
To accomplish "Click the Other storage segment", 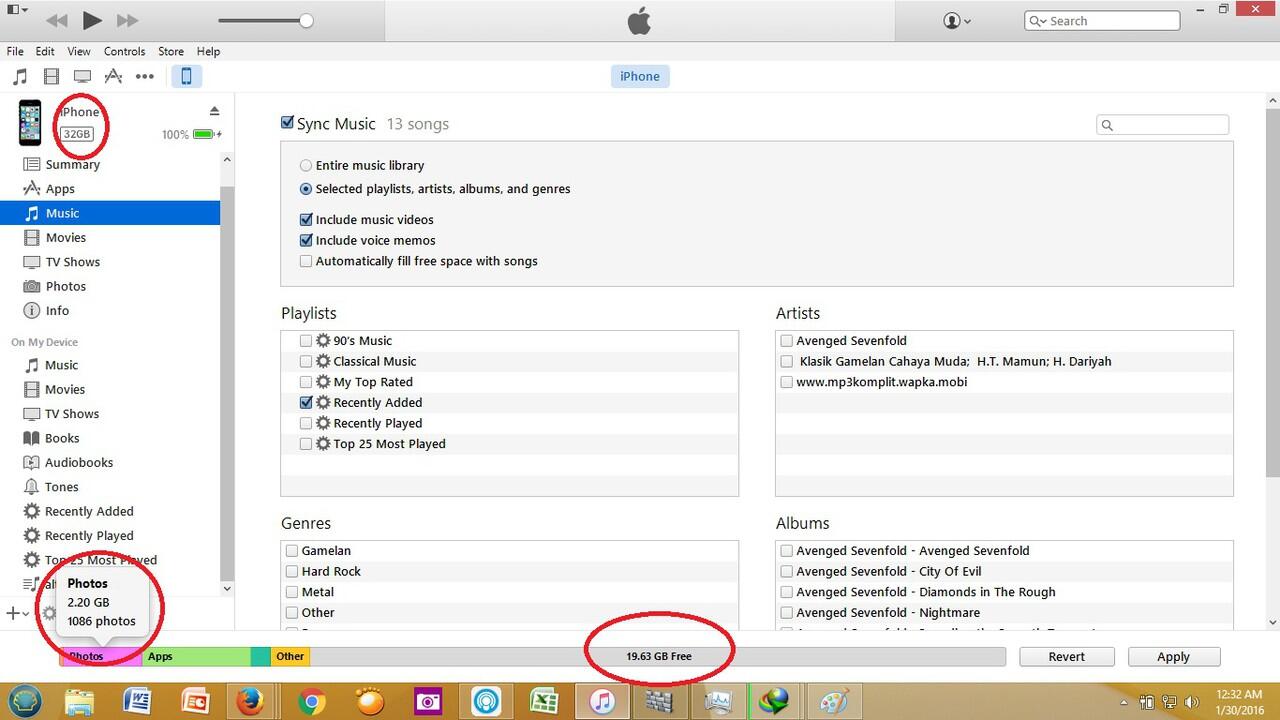I will point(291,656).
